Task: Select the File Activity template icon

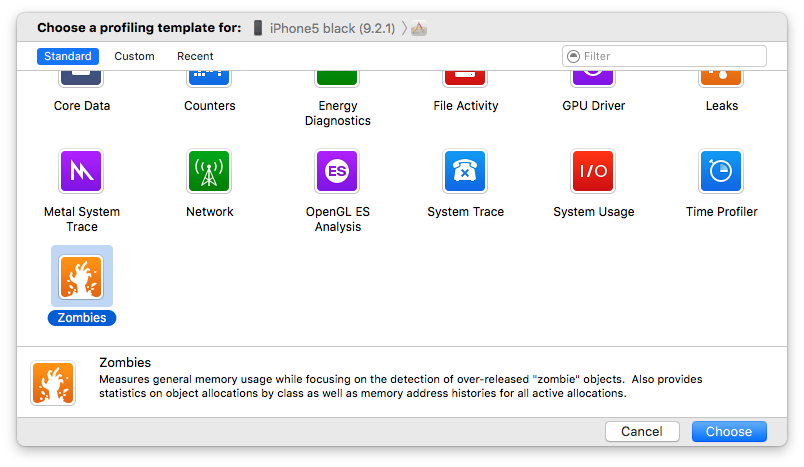Action: coord(465,79)
